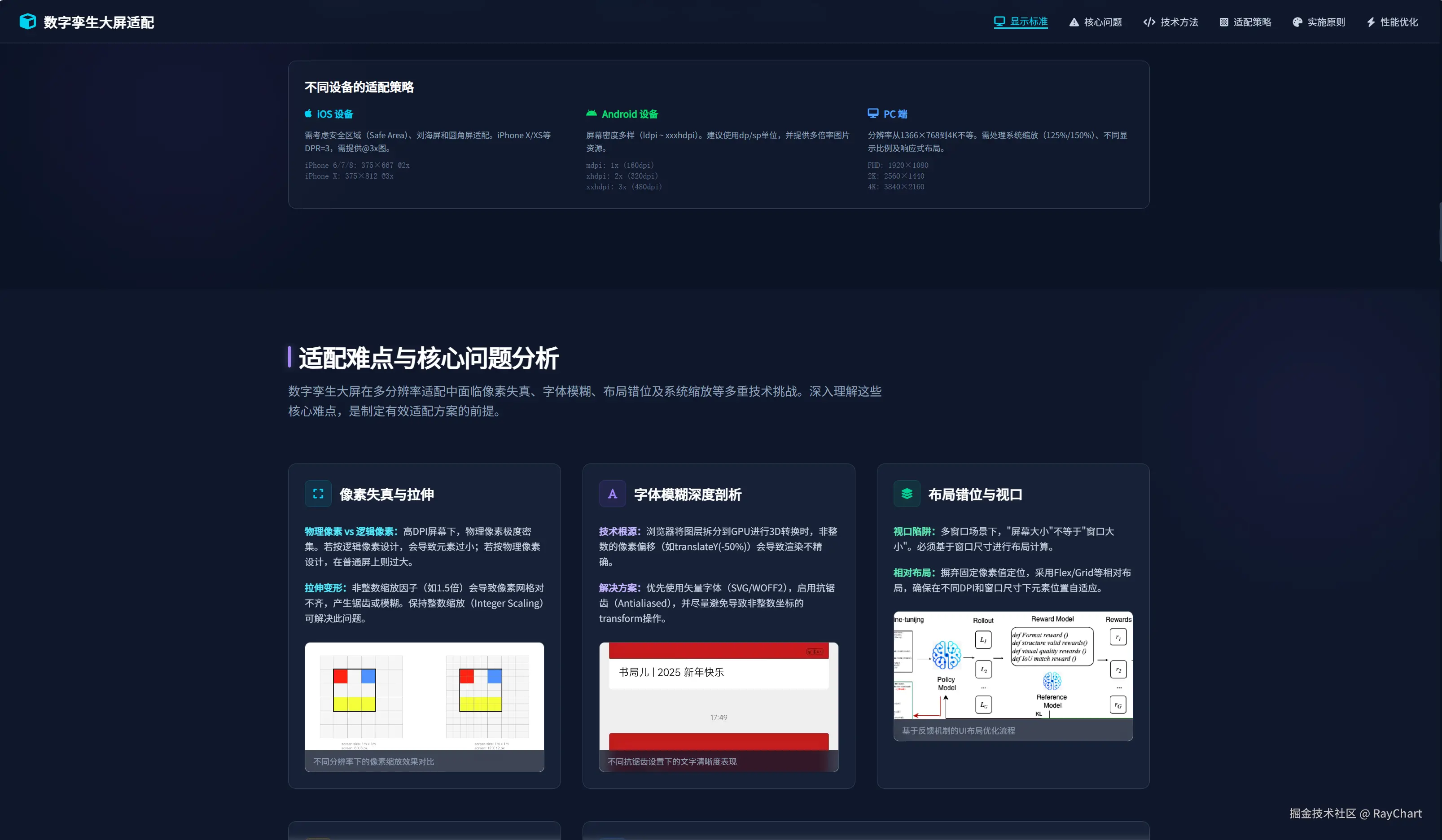Select the letter A icon of 字体模糊深度剖析
This screenshot has height=840, width=1442.
(x=612, y=493)
